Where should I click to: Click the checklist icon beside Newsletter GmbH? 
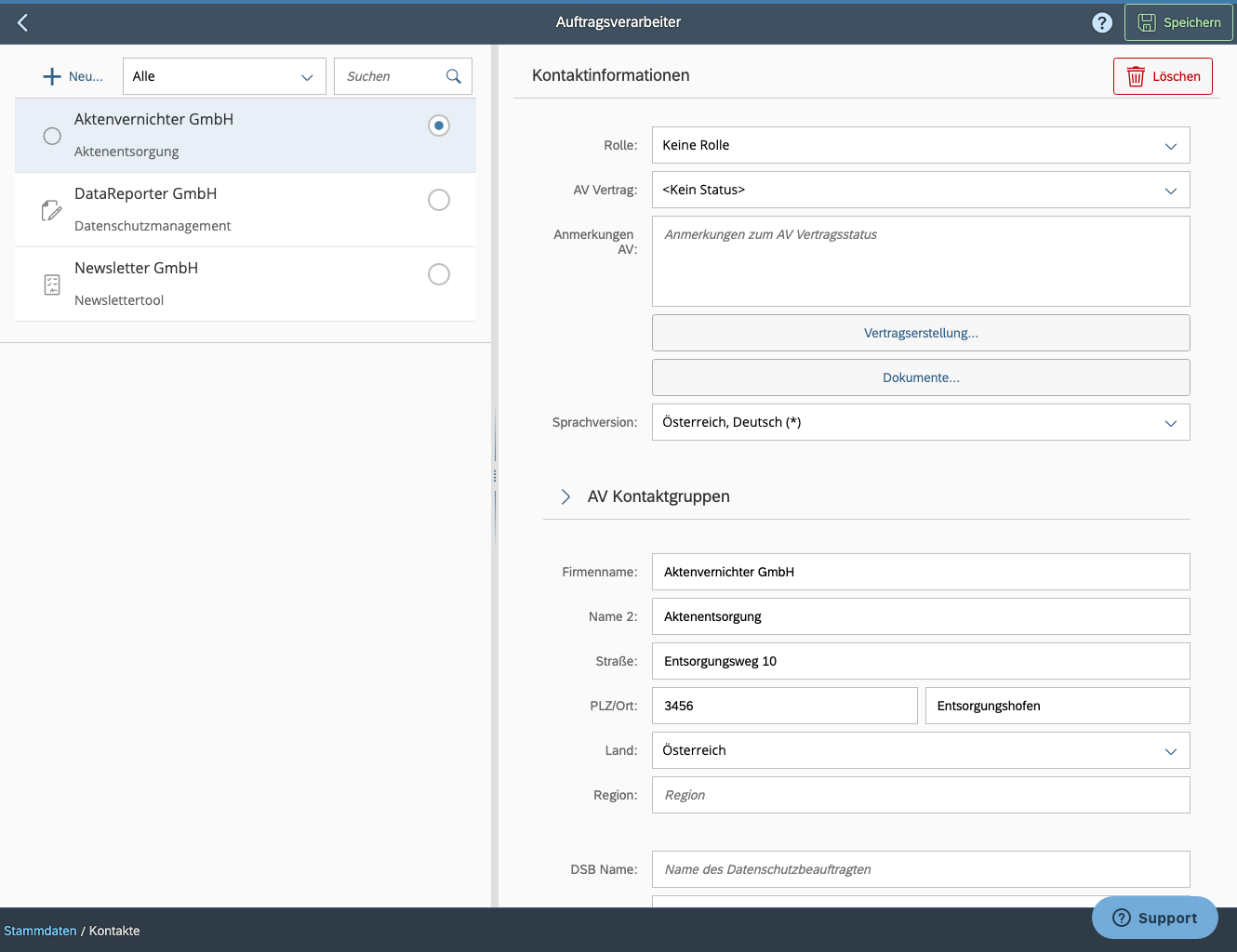coord(51,284)
